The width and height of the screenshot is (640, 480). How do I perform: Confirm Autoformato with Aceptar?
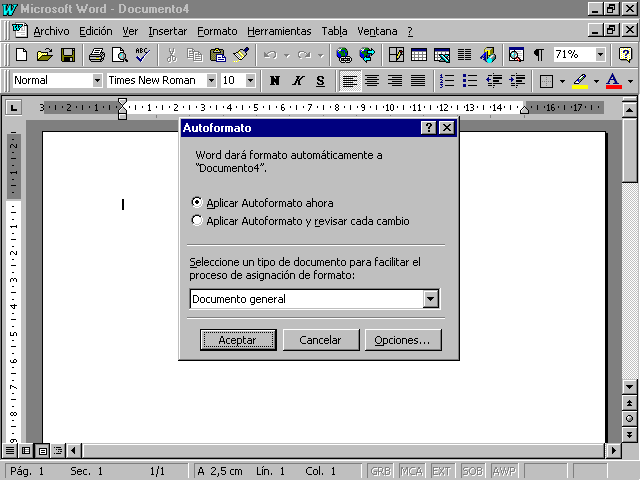click(238, 340)
